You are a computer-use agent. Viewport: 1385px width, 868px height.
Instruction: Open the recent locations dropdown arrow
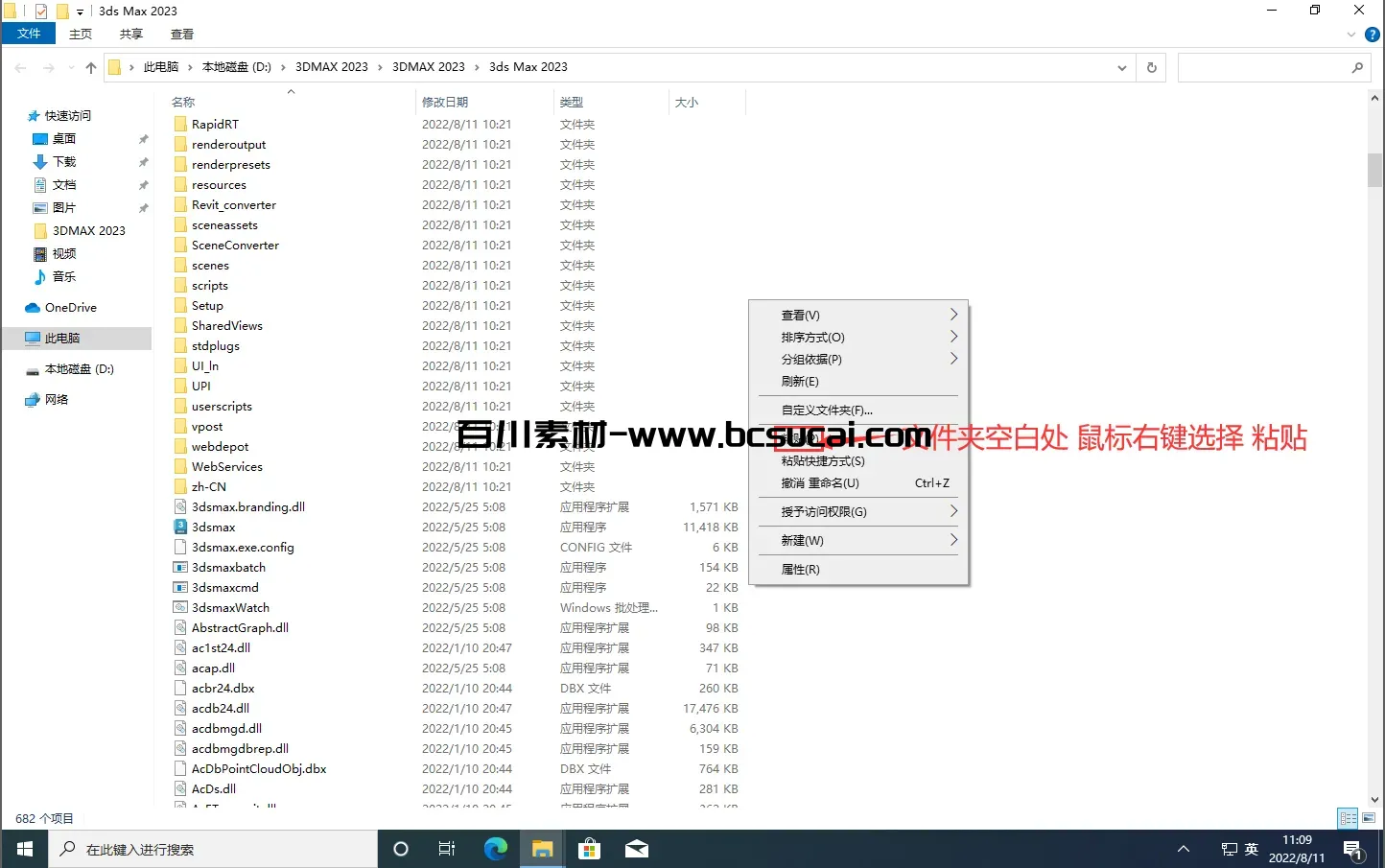(x=70, y=67)
